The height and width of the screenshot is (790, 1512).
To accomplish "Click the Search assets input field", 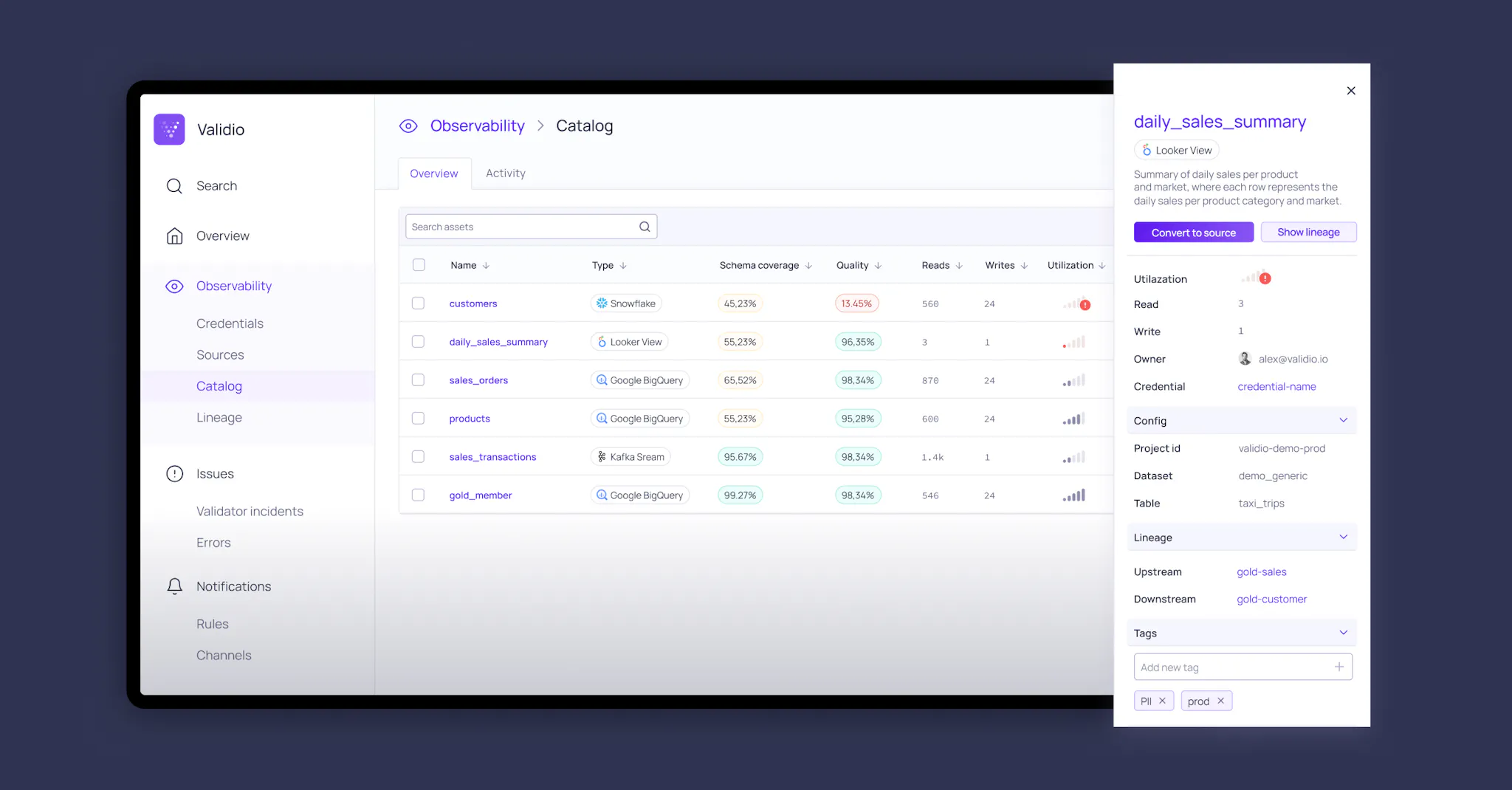I will [x=531, y=227].
